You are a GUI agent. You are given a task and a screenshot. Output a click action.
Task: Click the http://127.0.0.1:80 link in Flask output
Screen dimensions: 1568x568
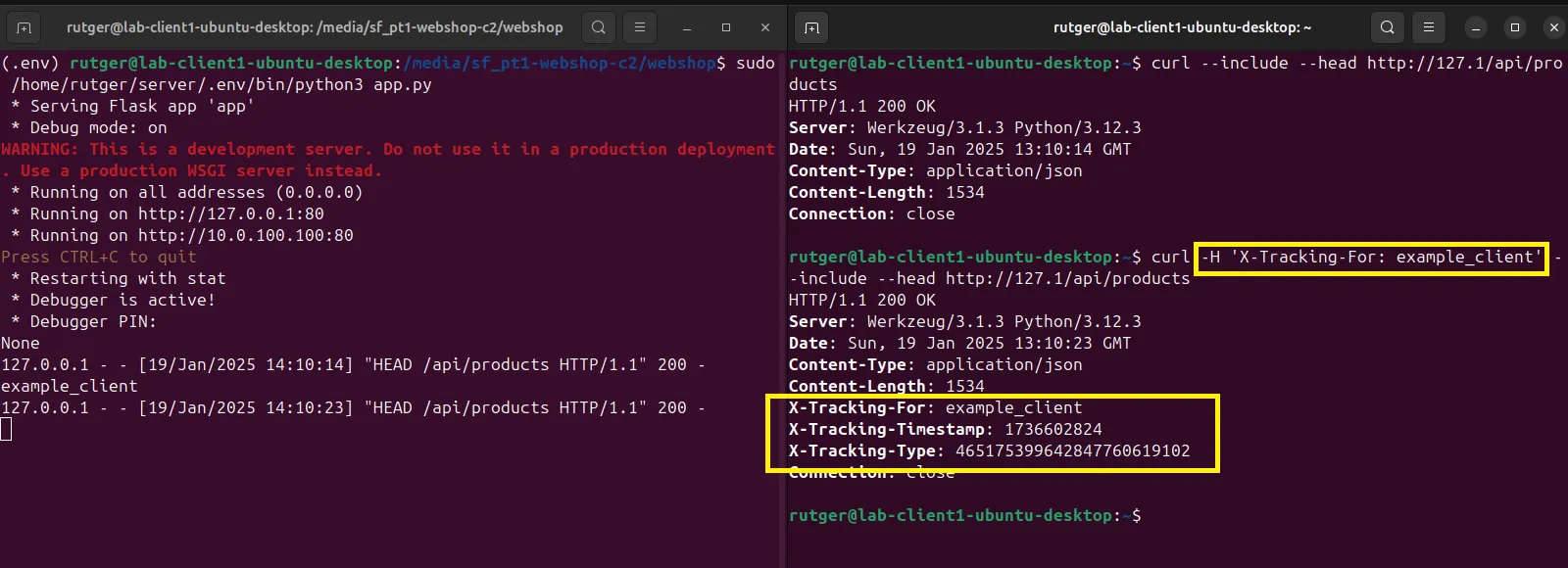coord(230,213)
